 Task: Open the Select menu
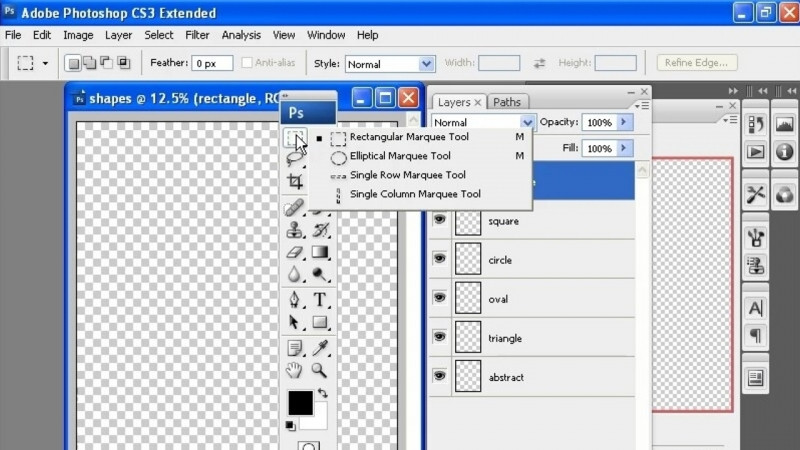(x=159, y=35)
